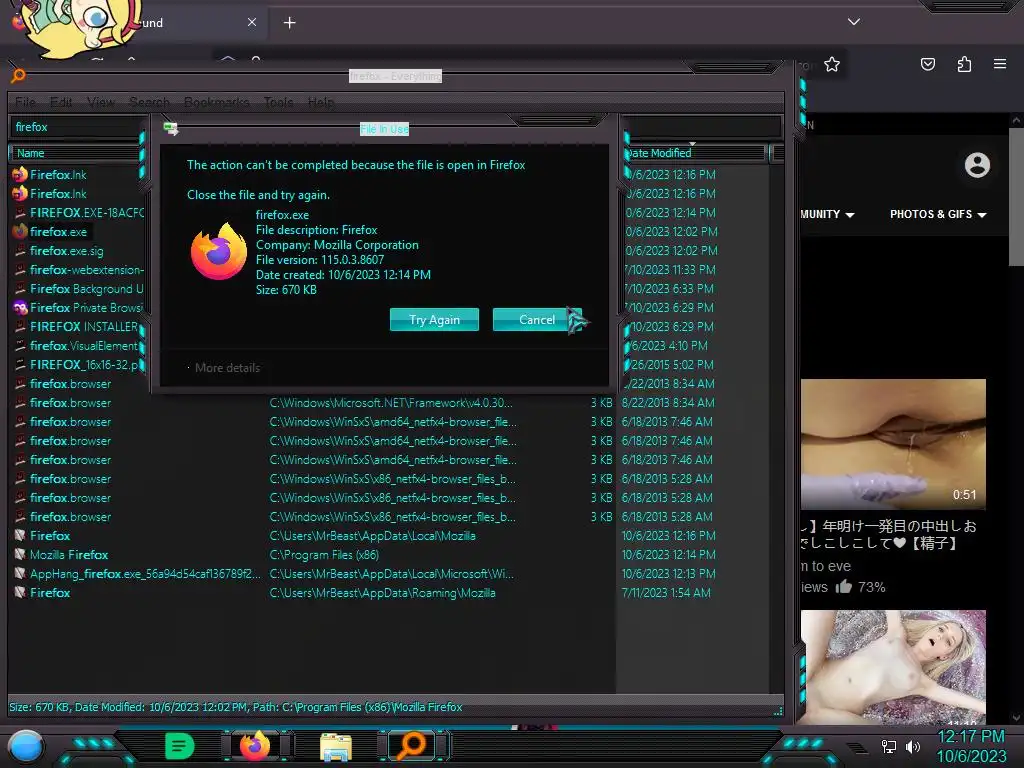Open the Bookmarks menu in Everything
Viewport: 1024px width, 768px height.
point(217,103)
